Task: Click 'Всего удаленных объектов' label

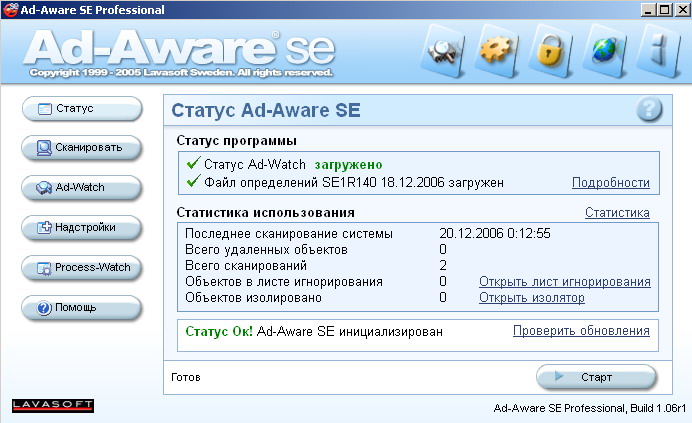Action: pos(266,249)
